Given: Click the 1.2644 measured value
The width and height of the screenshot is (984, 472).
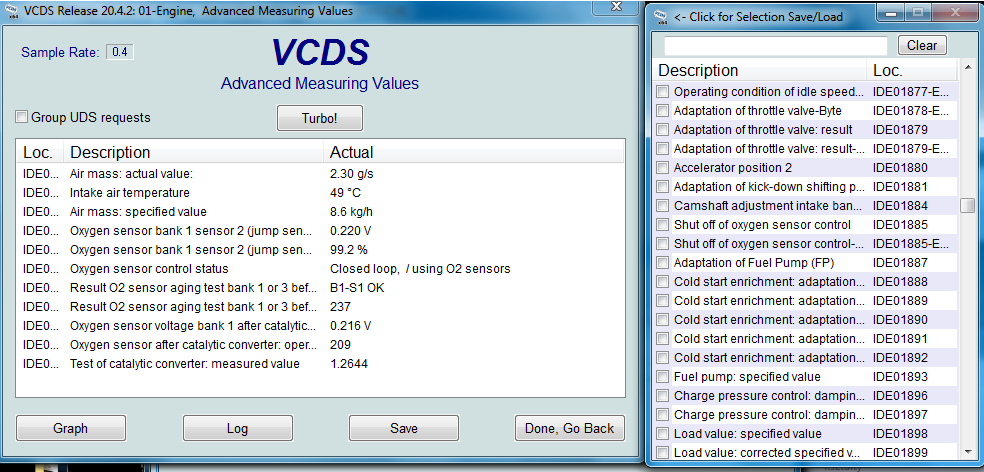Looking at the screenshot, I should click(x=349, y=363).
